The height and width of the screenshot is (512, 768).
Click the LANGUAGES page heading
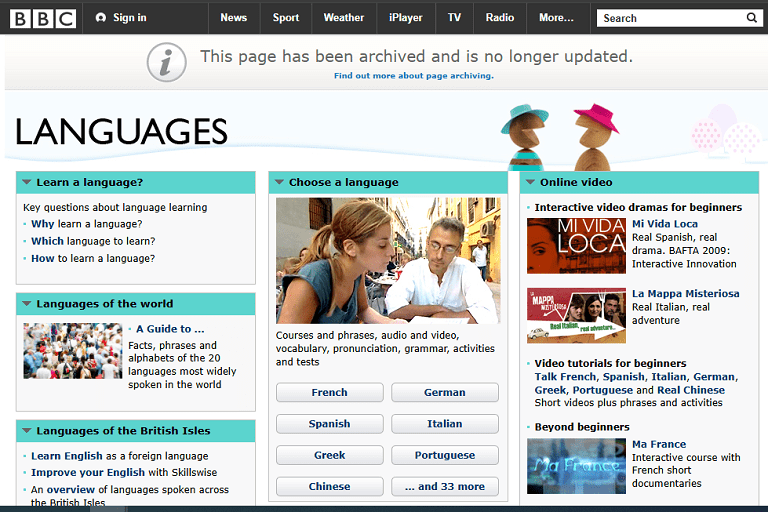121,132
